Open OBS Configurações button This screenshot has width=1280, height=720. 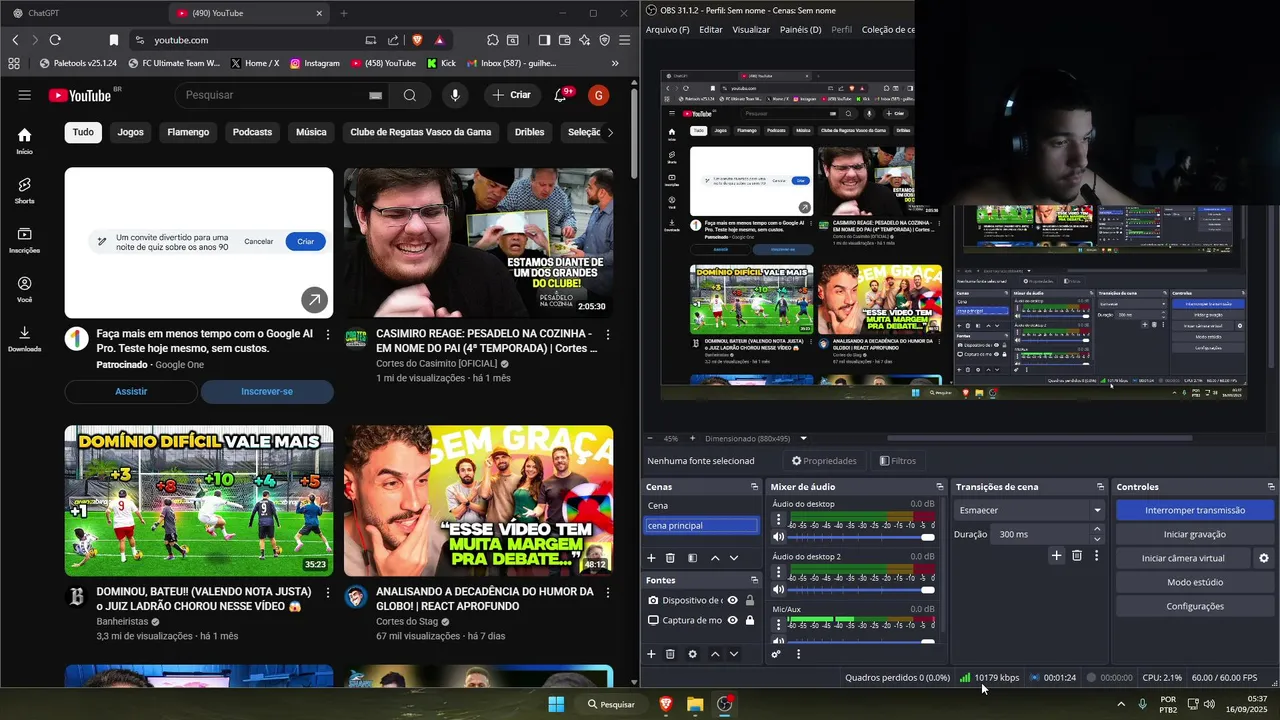click(x=1195, y=606)
